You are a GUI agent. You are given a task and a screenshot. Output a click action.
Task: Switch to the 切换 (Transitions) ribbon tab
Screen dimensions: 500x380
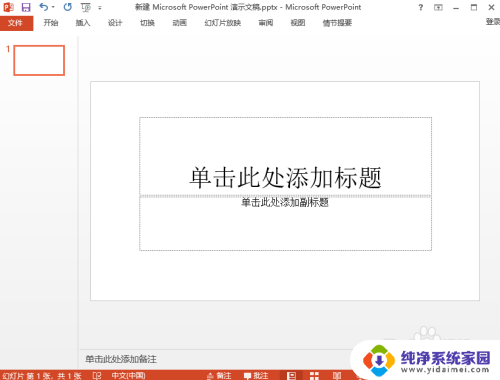pos(147,23)
